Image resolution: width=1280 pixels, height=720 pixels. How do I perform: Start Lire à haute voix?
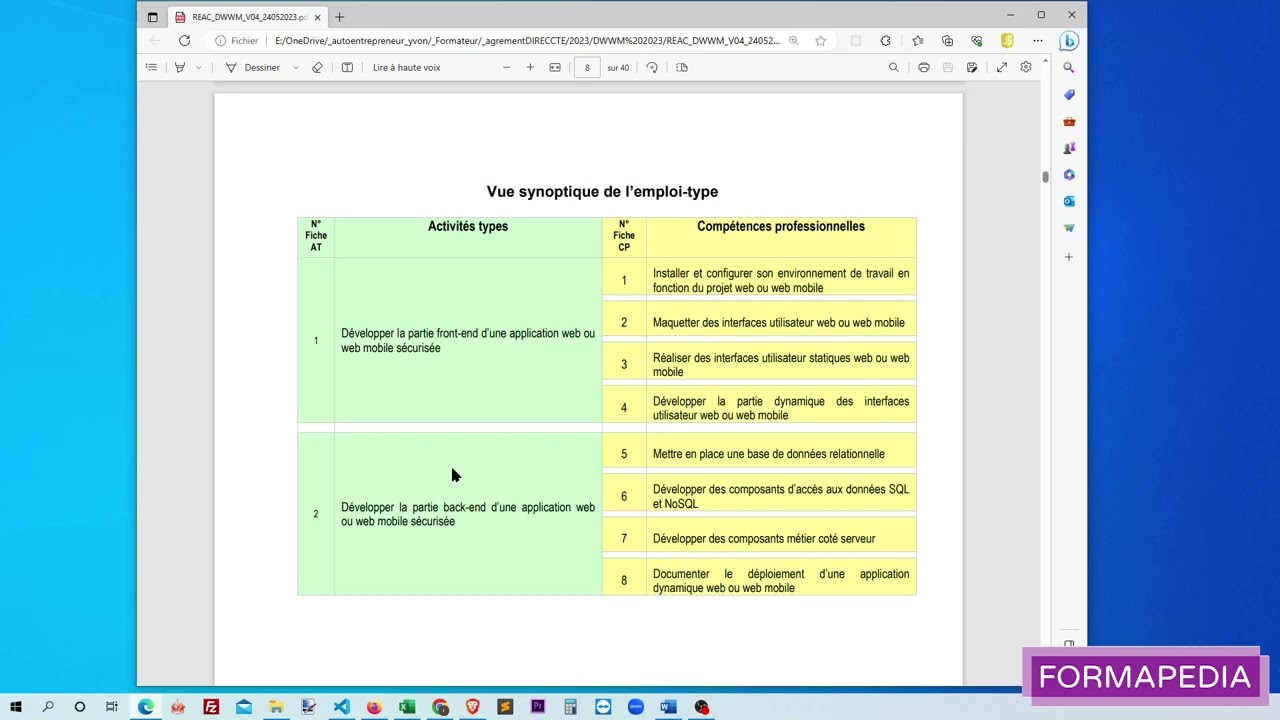(x=406, y=67)
